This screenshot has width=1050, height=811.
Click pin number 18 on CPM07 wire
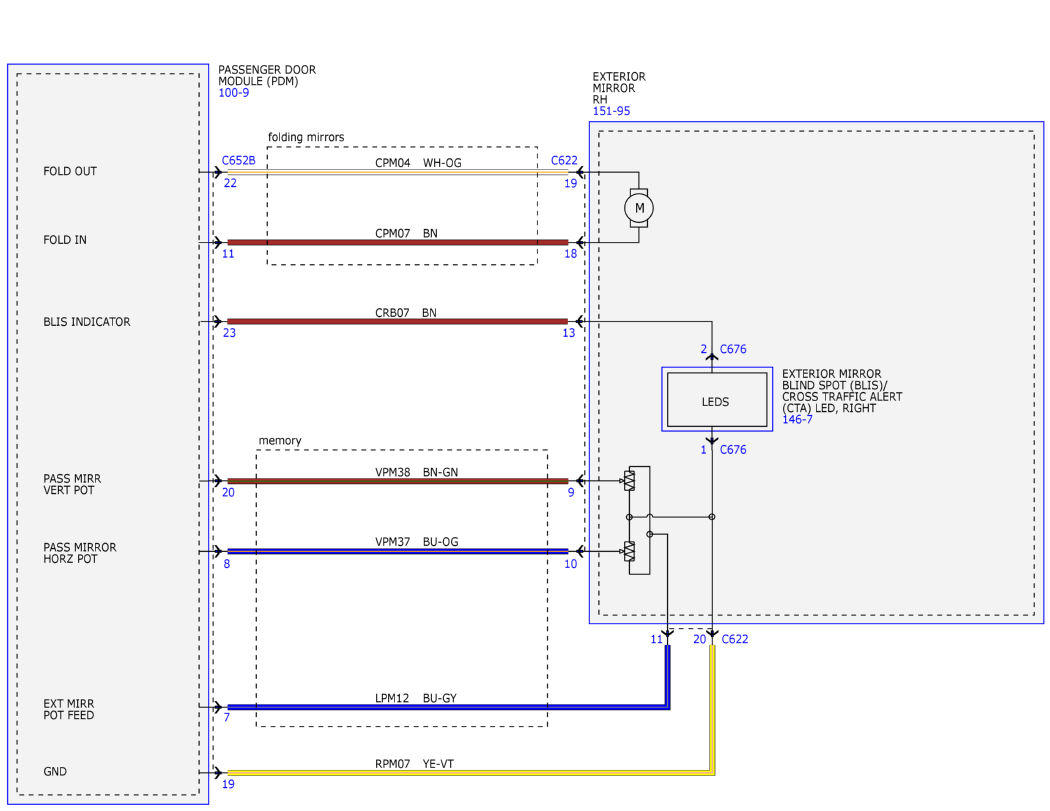click(x=571, y=254)
